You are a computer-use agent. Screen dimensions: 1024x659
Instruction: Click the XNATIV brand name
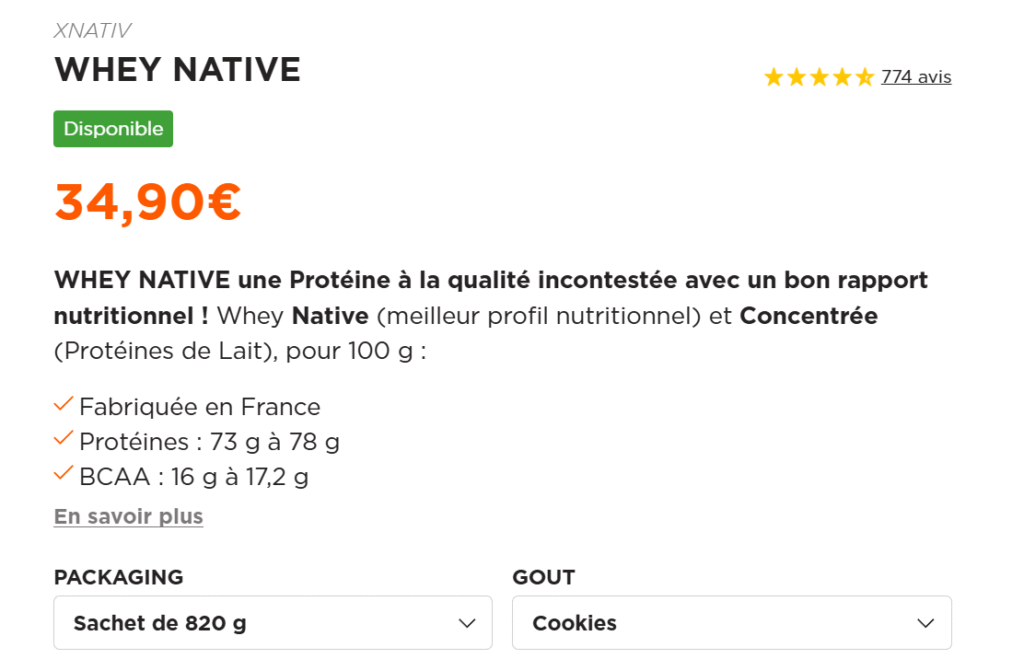(x=92, y=30)
